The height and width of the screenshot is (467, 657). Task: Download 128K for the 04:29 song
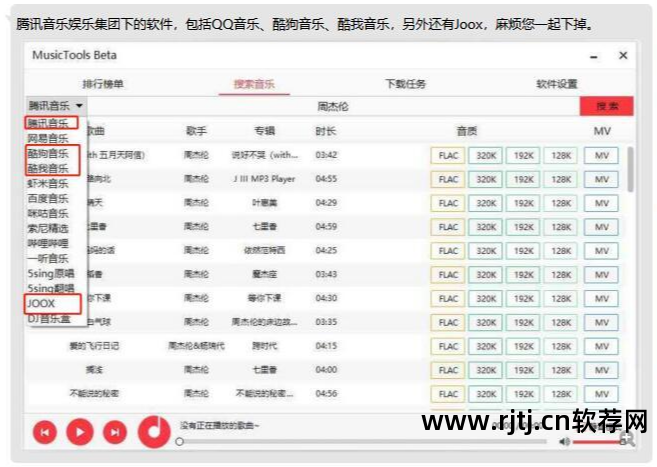pyautogui.click(x=561, y=204)
